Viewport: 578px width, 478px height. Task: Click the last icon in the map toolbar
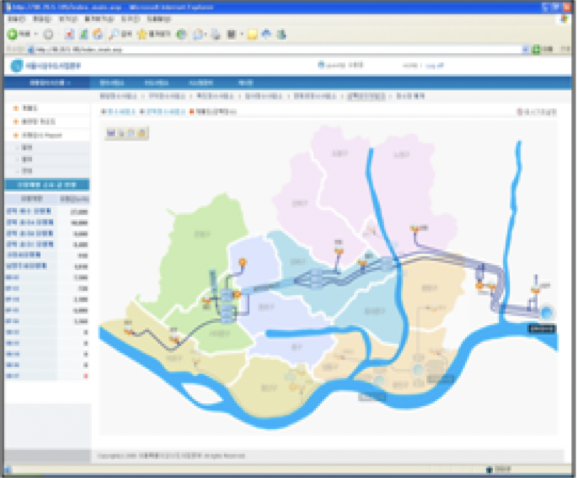coord(142,133)
